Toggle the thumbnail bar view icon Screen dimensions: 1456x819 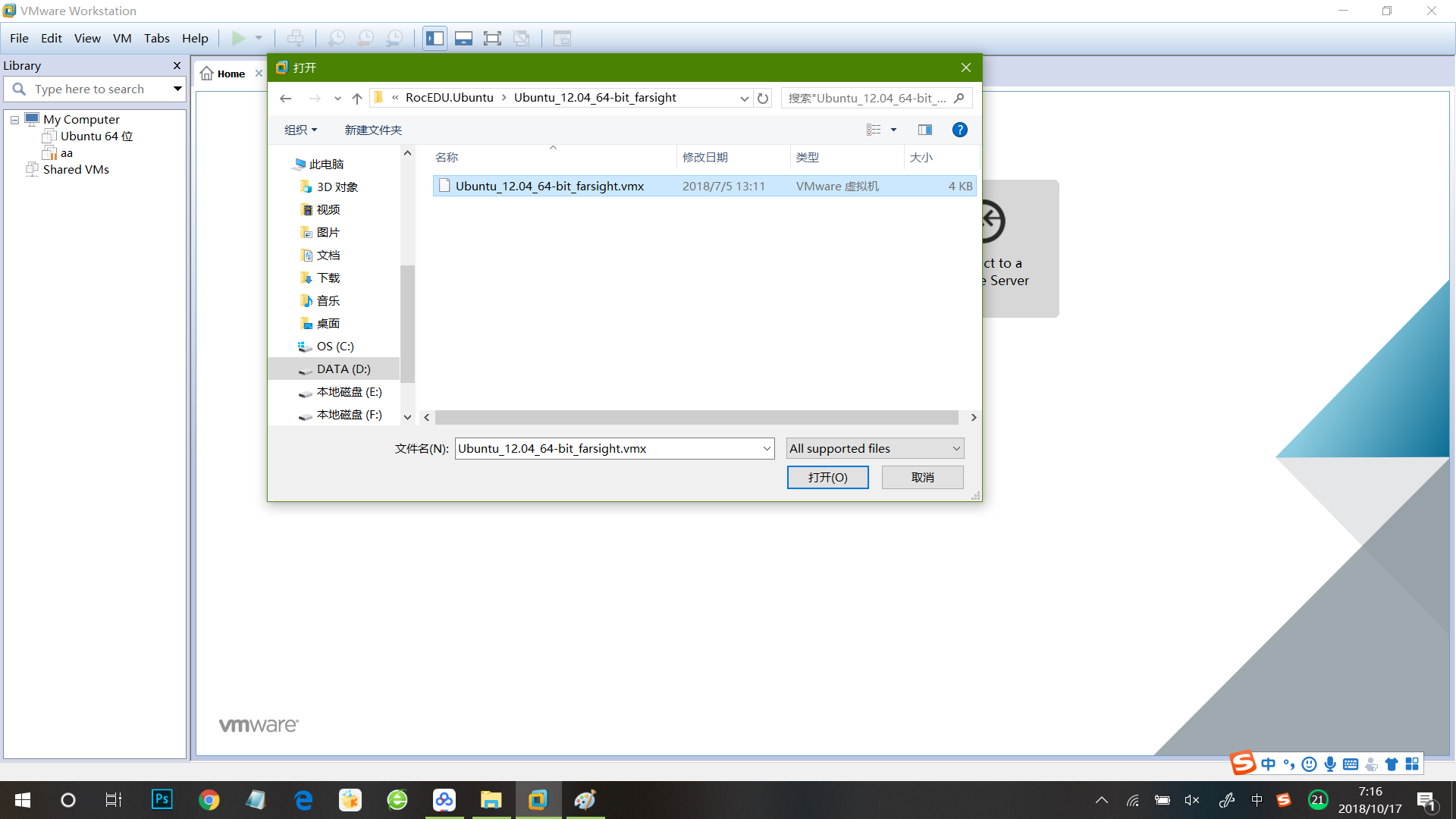point(464,38)
